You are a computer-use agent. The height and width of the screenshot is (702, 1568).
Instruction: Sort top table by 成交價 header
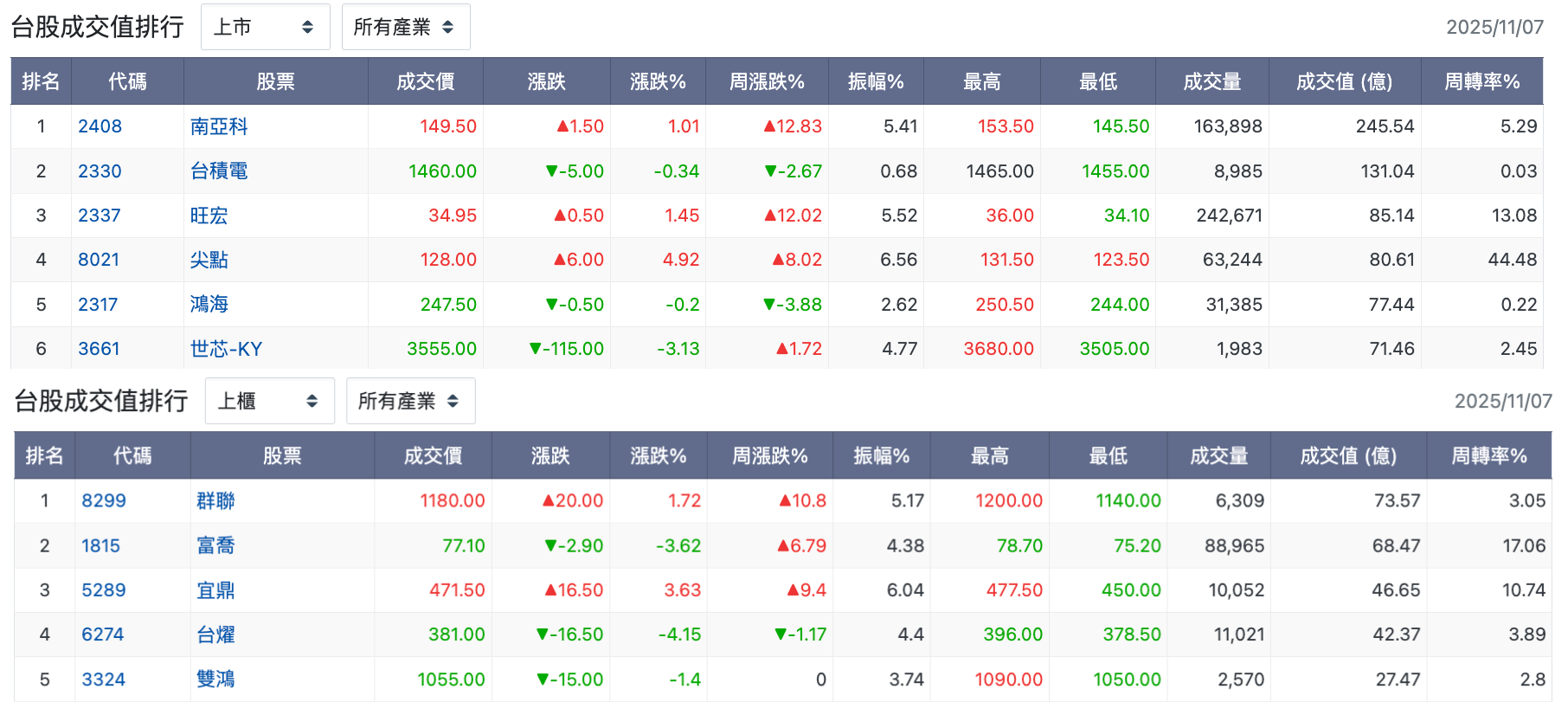click(426, 81)
